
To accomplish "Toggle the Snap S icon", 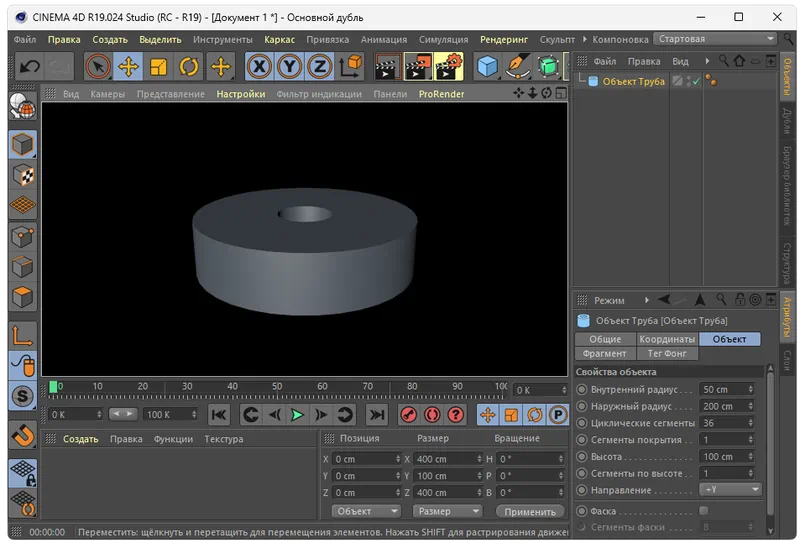I will (22, 396).
